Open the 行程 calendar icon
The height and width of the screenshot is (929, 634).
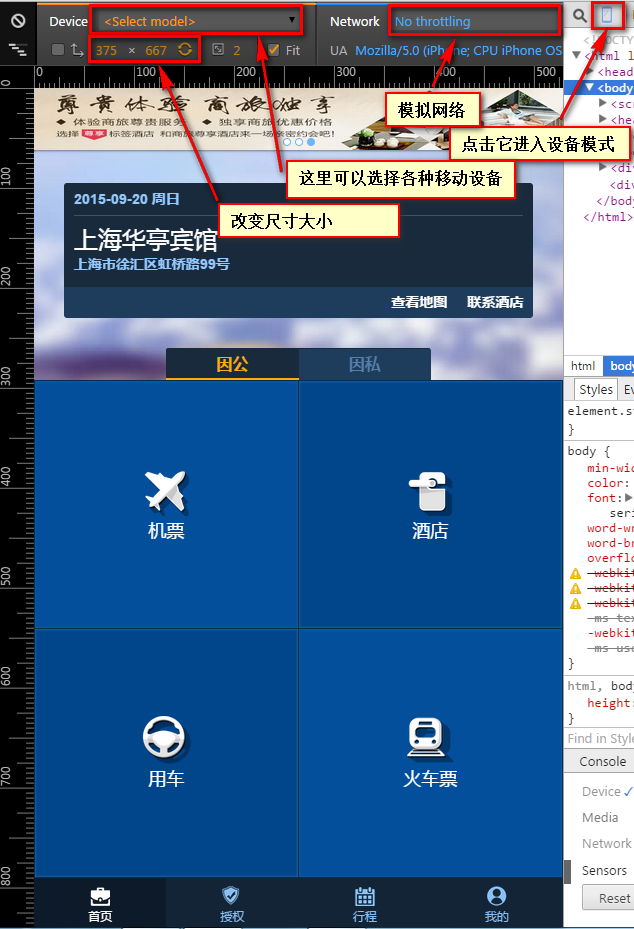pos(364,896)
